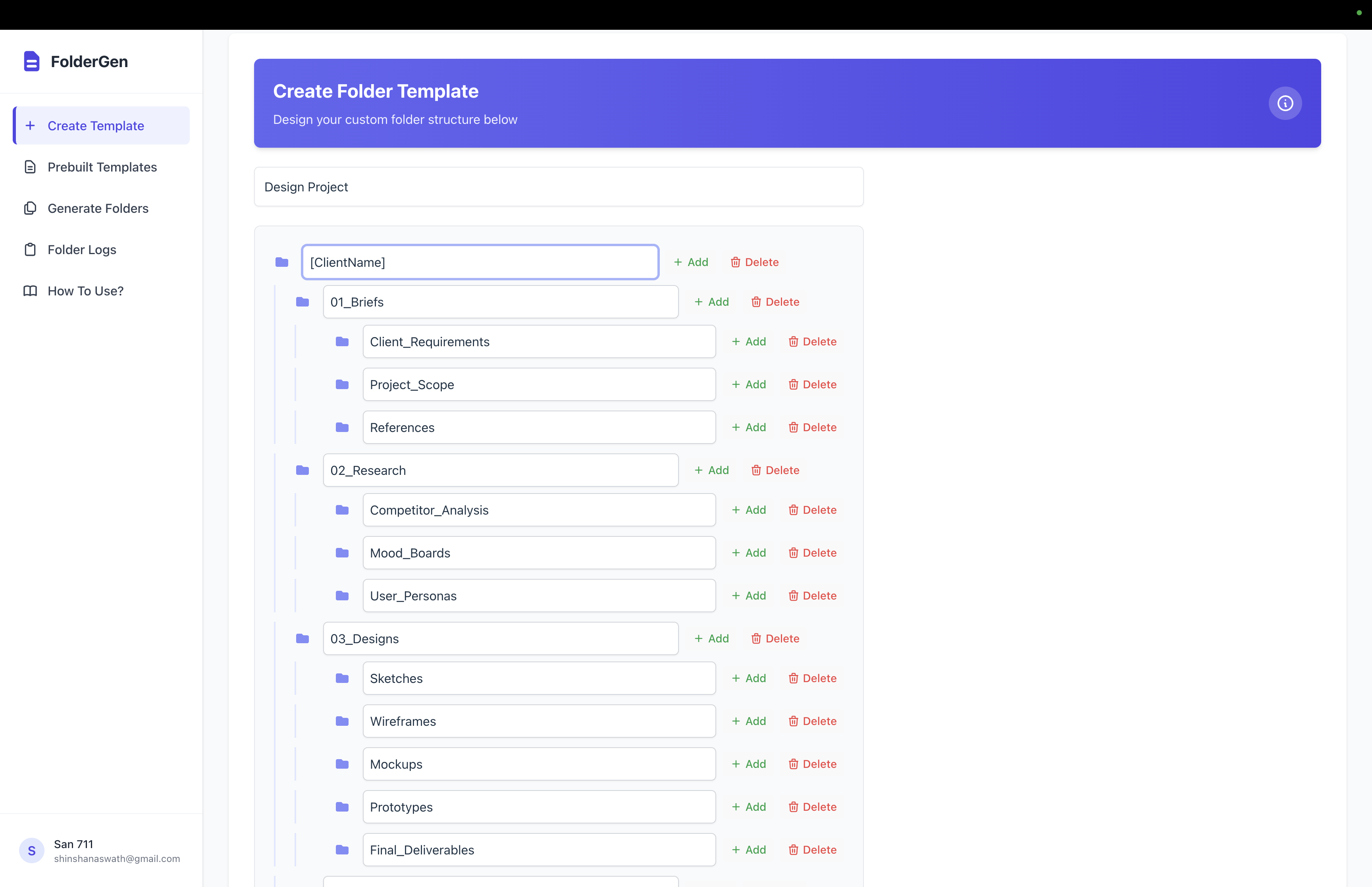Click folder icon beside Sketches

342,679
